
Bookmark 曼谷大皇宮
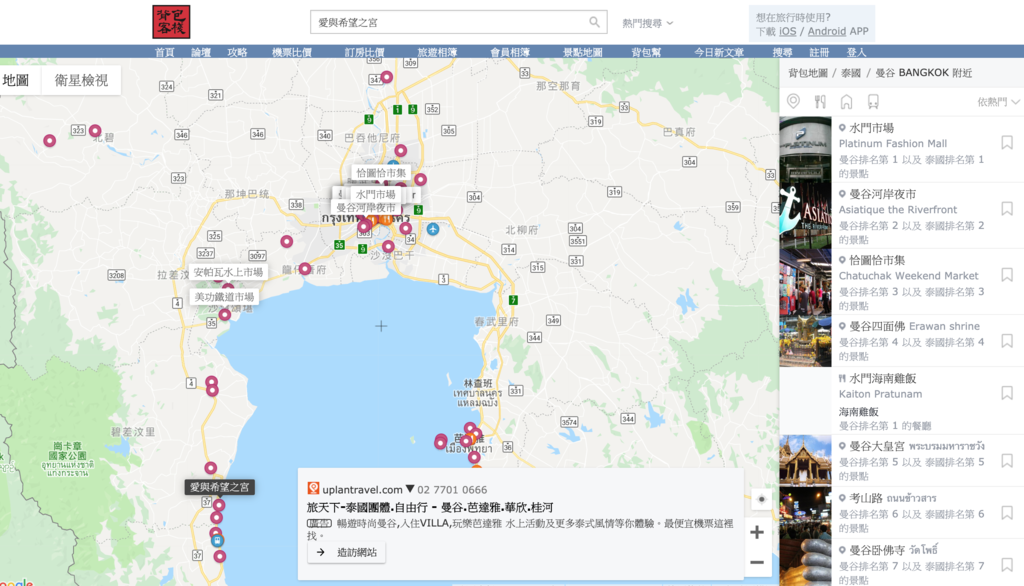tap(1007, 461)
